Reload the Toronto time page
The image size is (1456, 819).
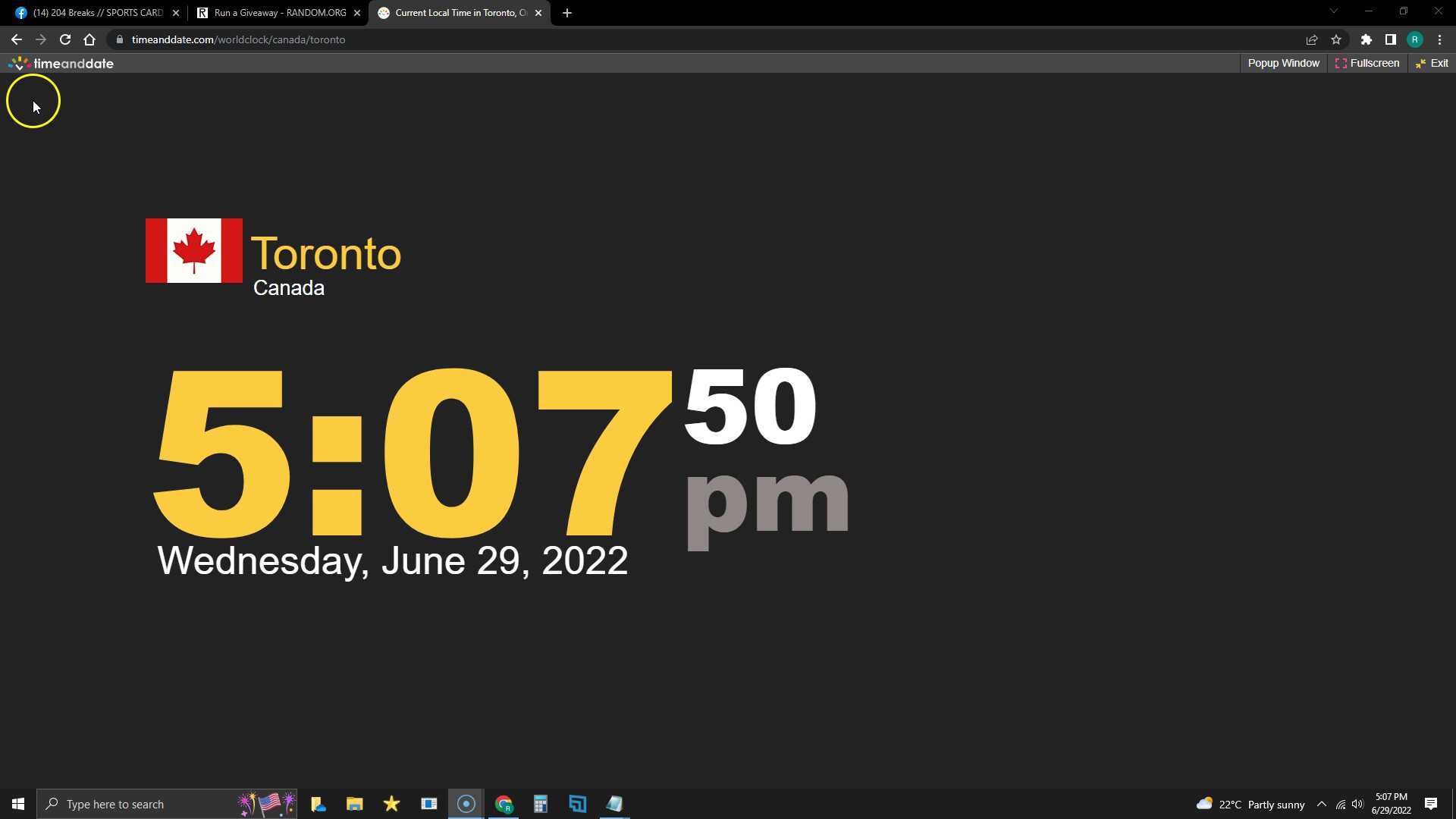65,39
